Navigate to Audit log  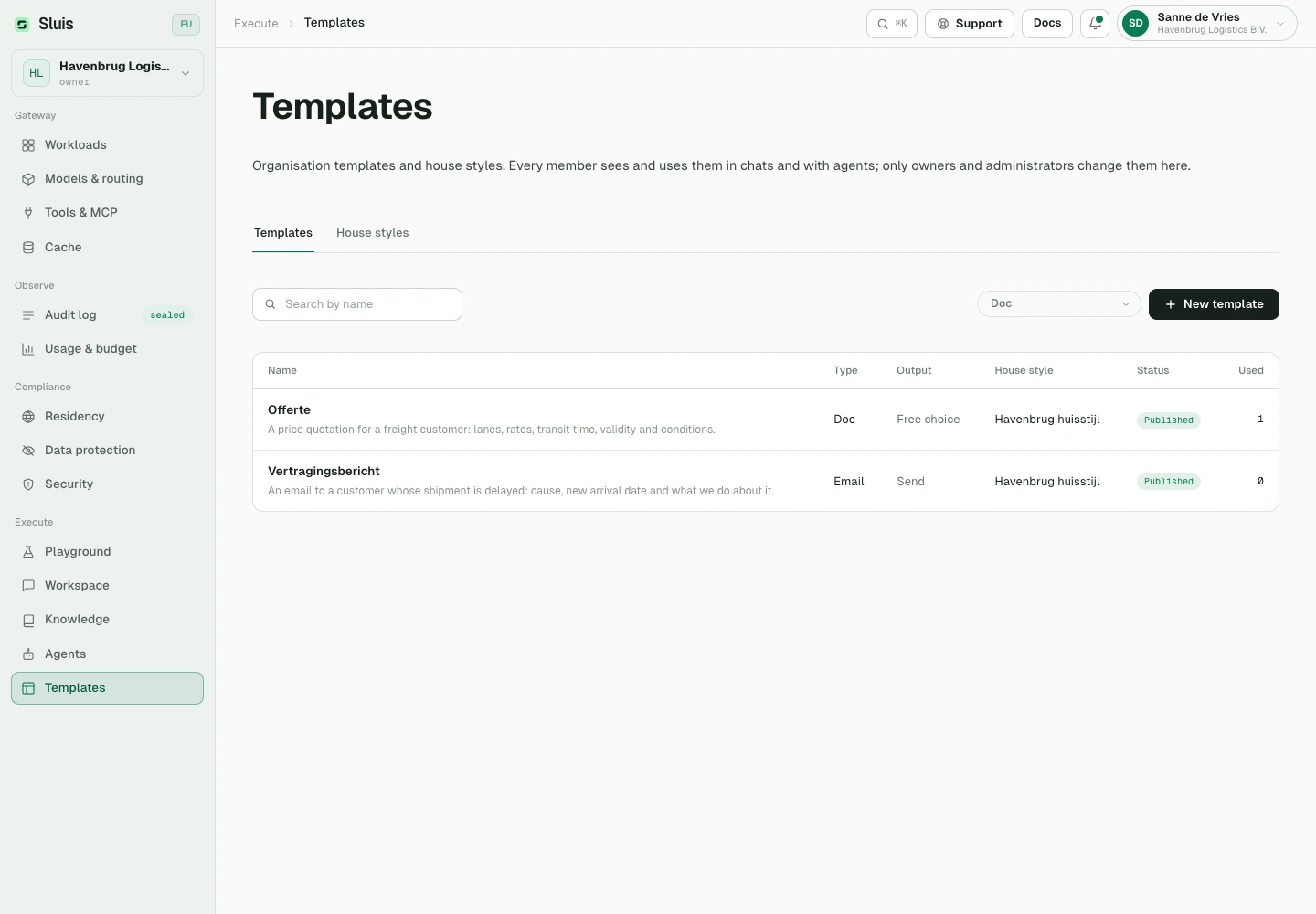click(x=107, y=315)
